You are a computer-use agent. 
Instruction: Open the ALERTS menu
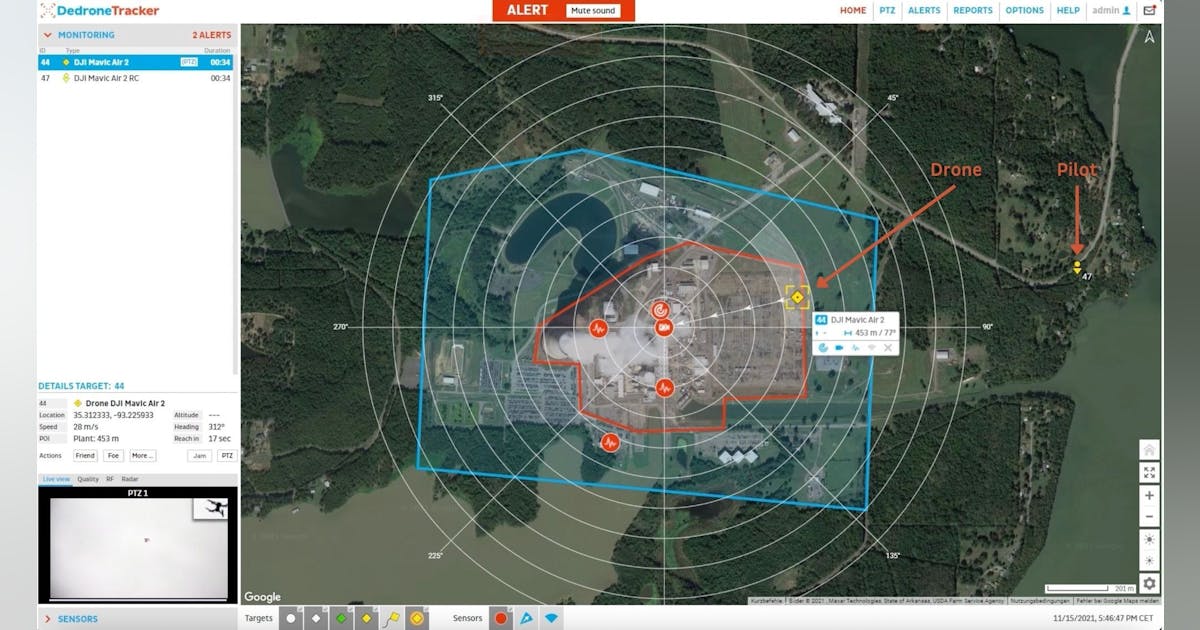924,11
